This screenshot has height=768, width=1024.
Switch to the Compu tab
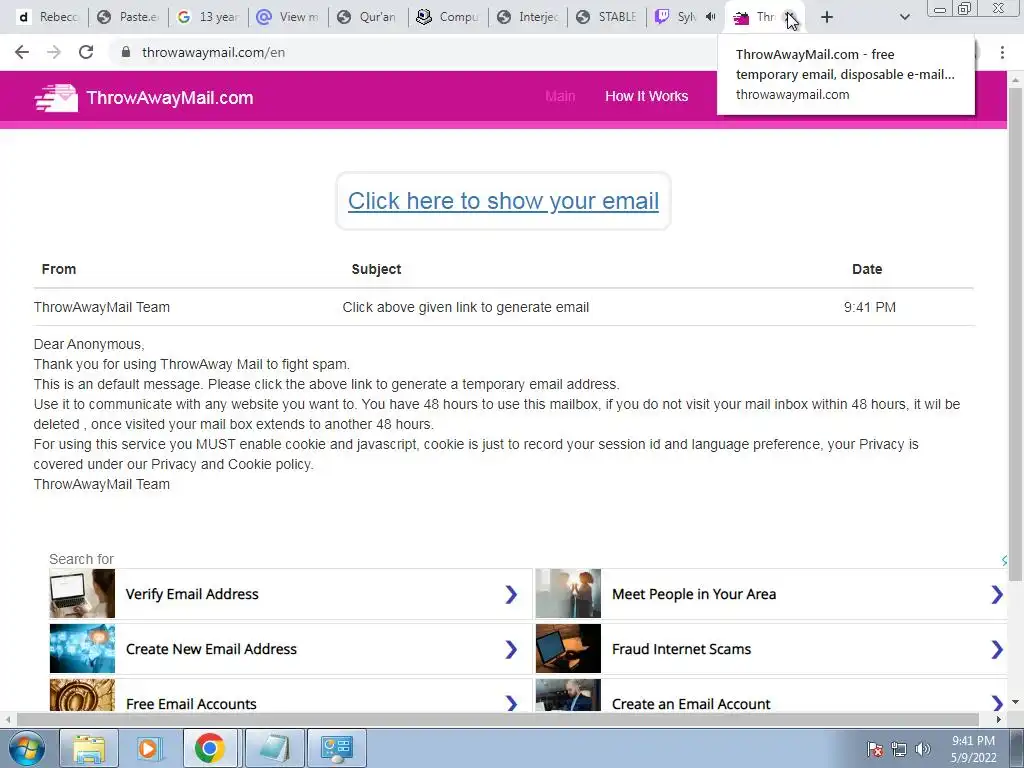[x=448, y=17]
